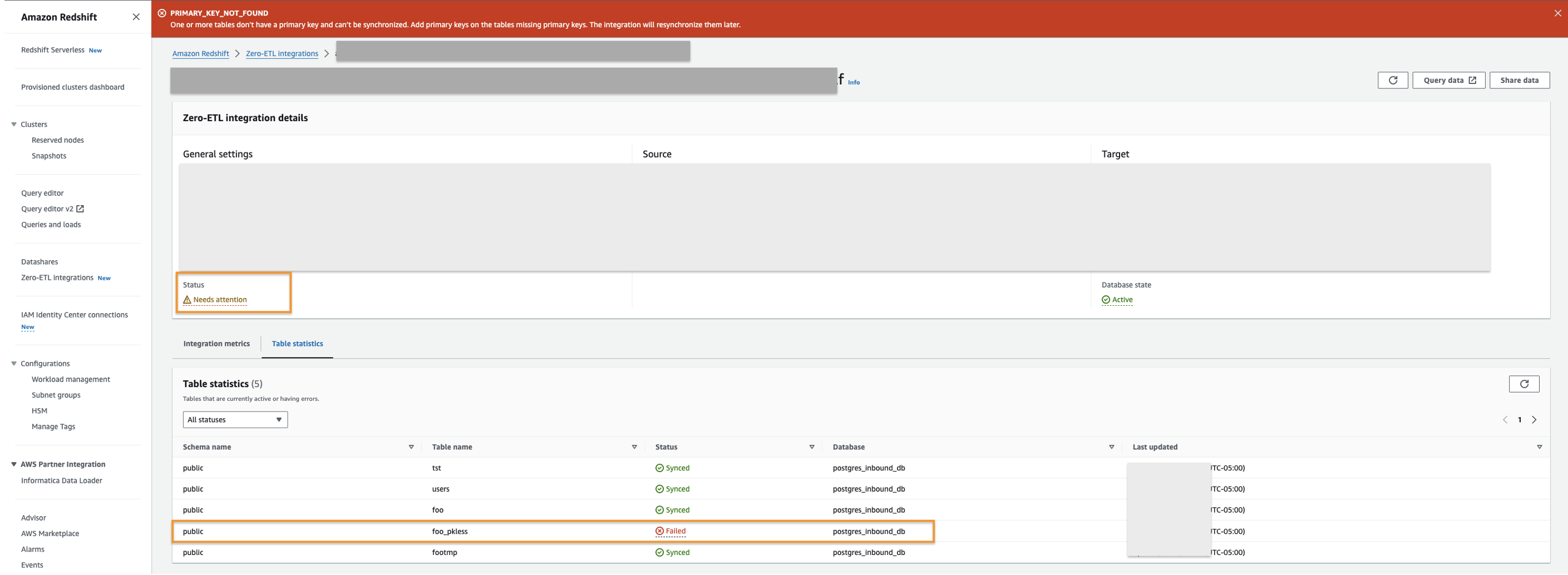Click the Info link beside the integration title
The image size is (1568, 575).
pos(854,83)
